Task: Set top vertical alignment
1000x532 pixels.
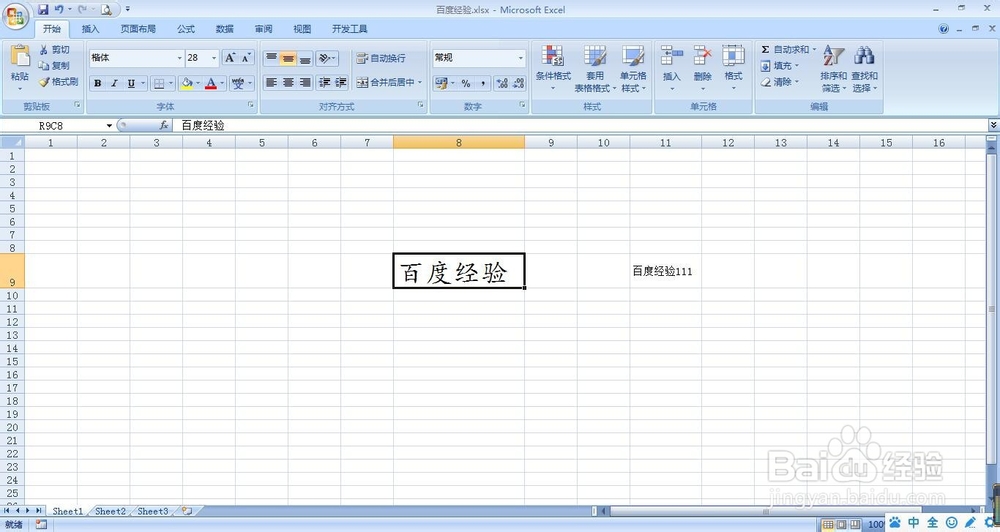Action: [271, 58]
